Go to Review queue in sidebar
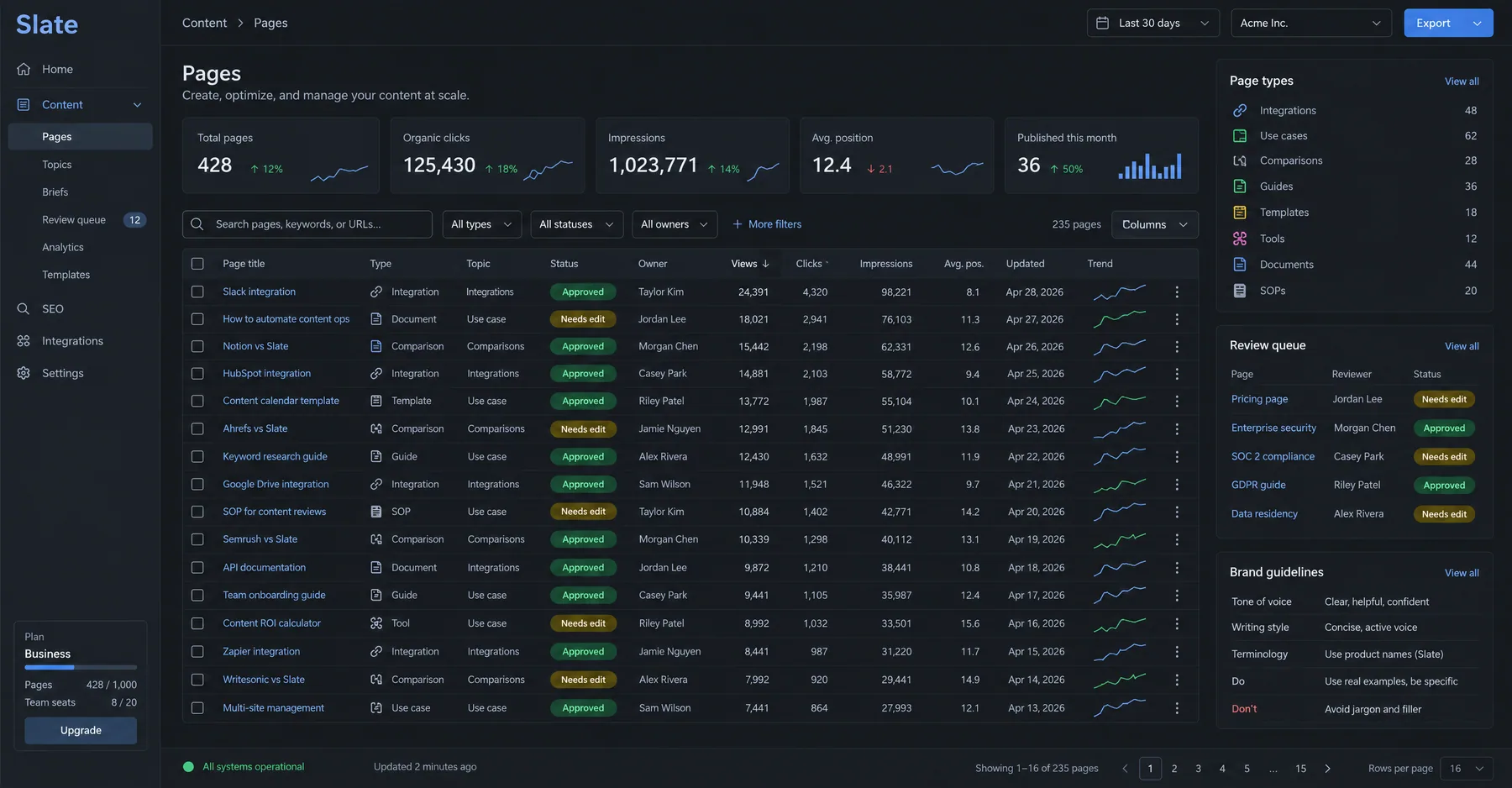The image size is (1512, 788). click(74, 220)
